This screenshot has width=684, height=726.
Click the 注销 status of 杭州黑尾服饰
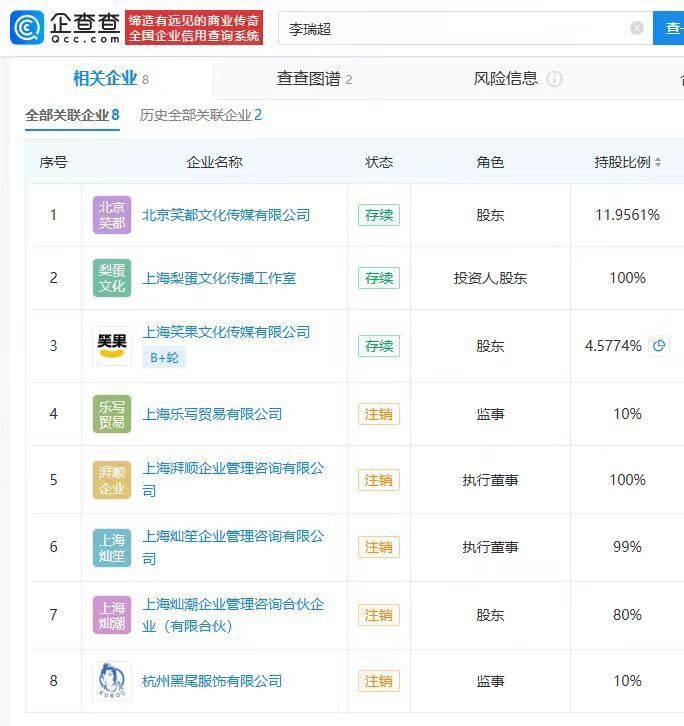click(379, 681)
